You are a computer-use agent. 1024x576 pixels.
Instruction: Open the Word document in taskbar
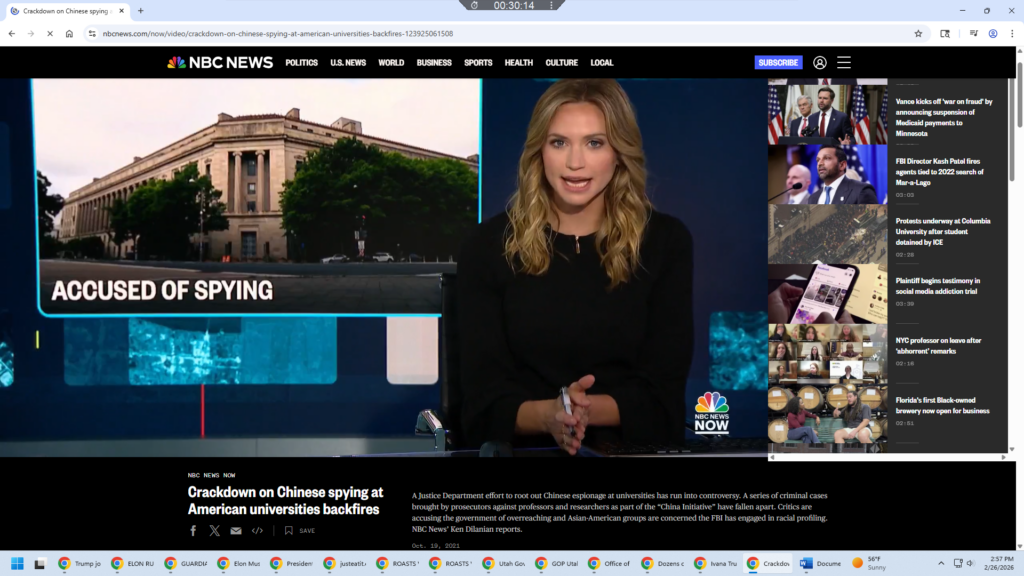click(820, 563)
